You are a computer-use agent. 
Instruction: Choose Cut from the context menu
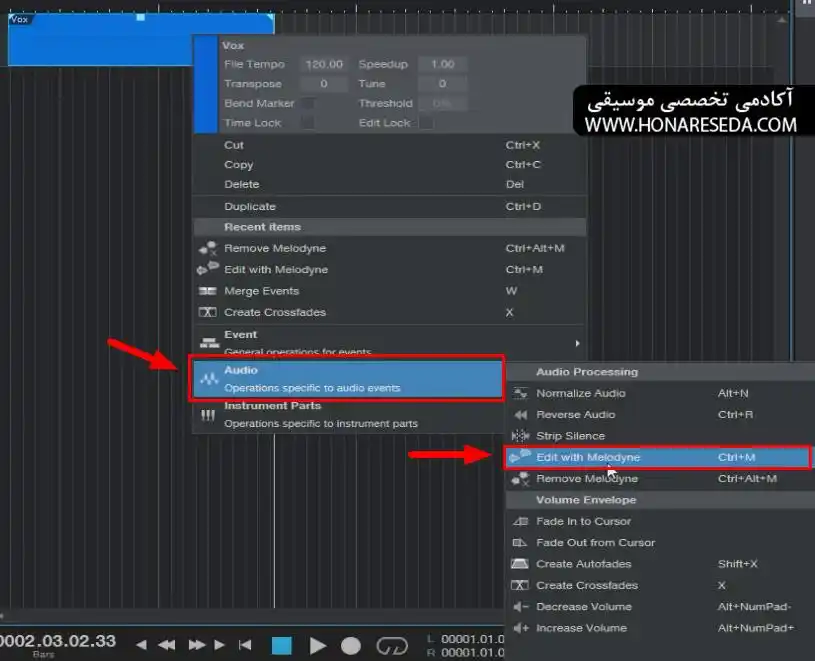tap(389, 145)
